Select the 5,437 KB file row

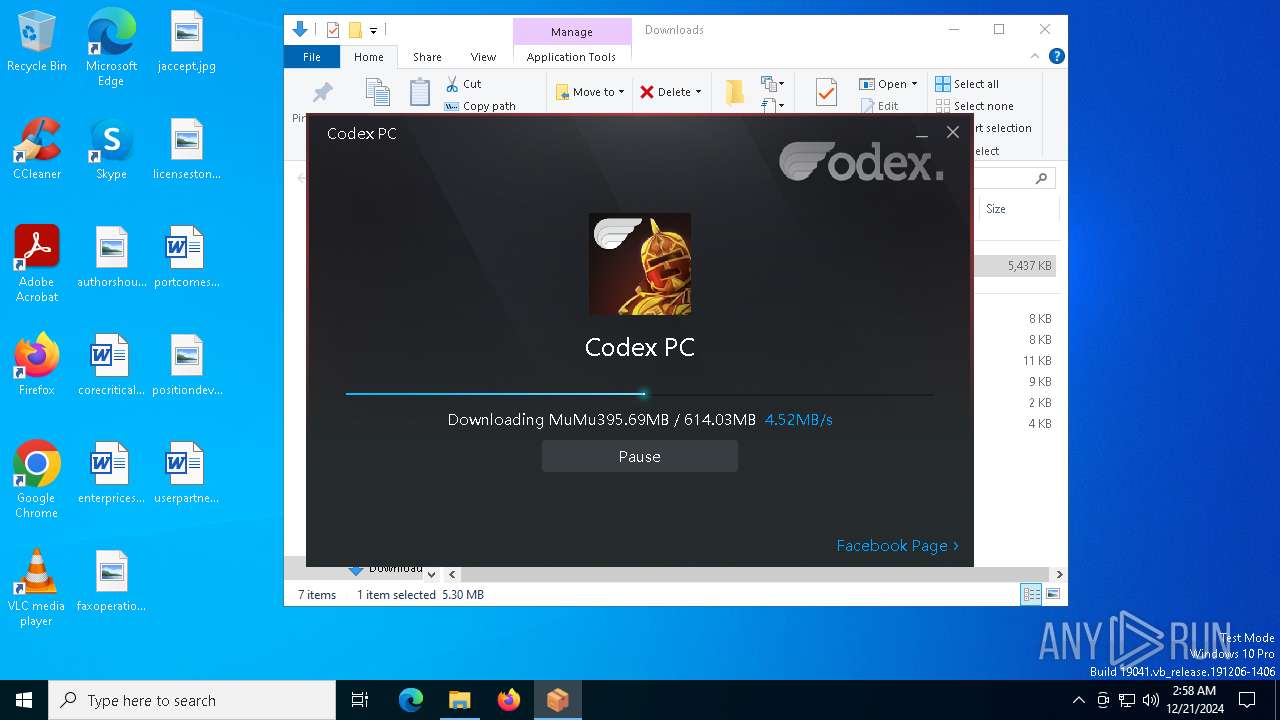coord(1017,266)
